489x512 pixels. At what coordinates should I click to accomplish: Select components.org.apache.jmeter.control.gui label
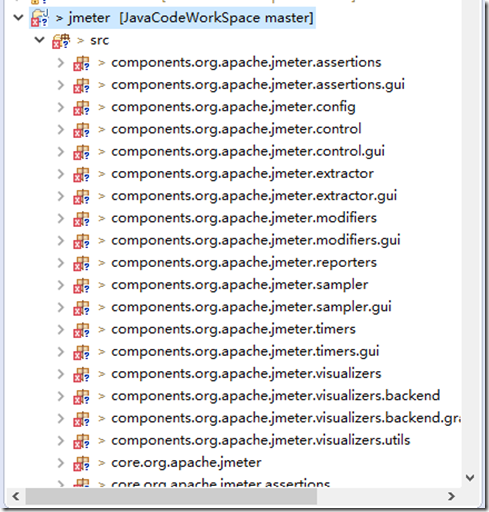pyautogui.click(x=248, y=152)
